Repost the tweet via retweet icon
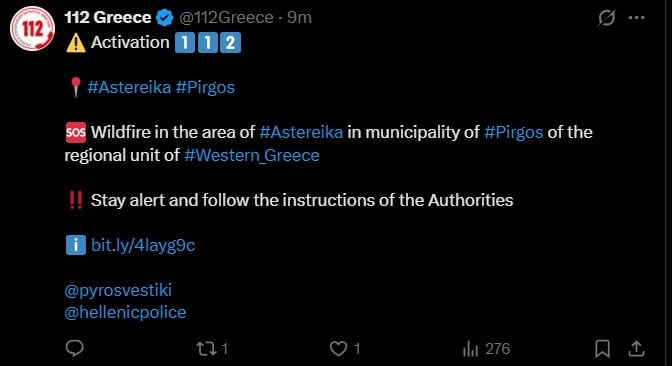 207,348
